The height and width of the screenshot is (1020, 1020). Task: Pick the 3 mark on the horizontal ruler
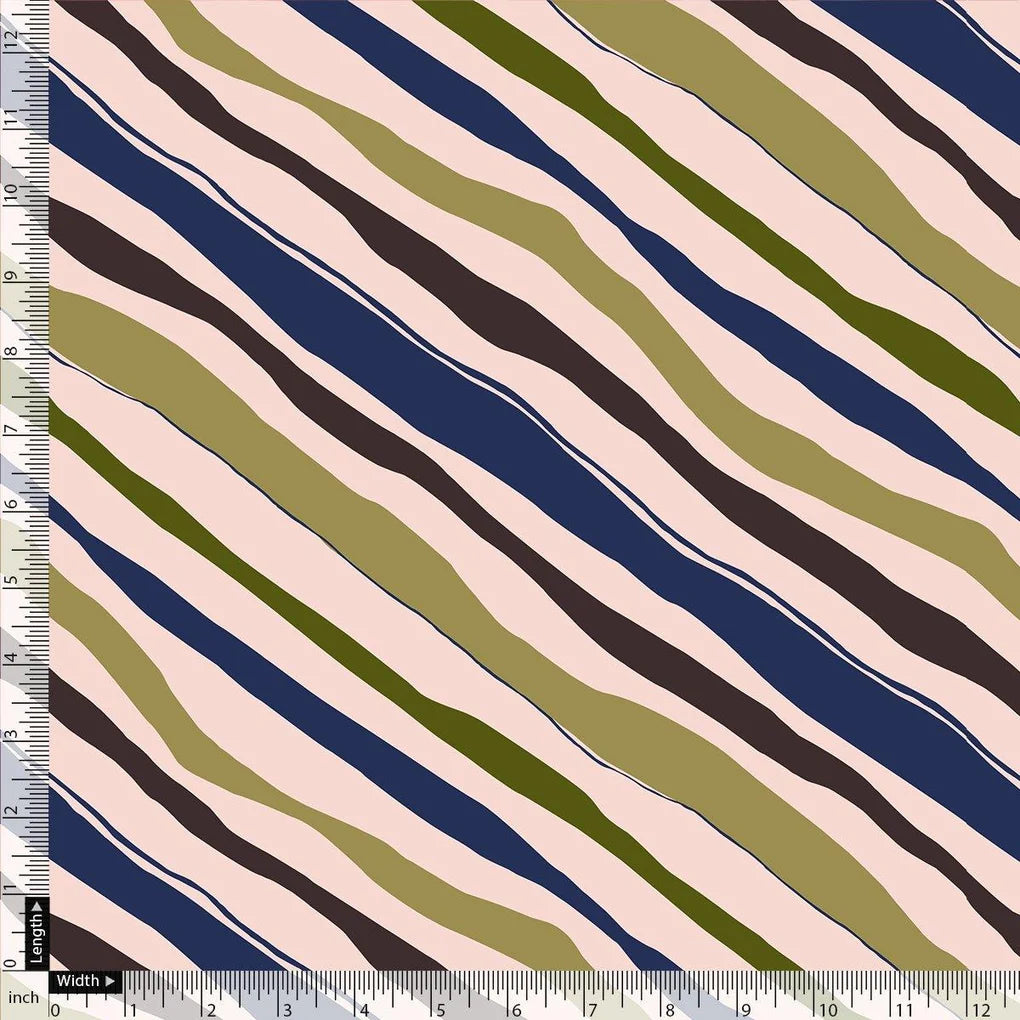pos(287,1008)
